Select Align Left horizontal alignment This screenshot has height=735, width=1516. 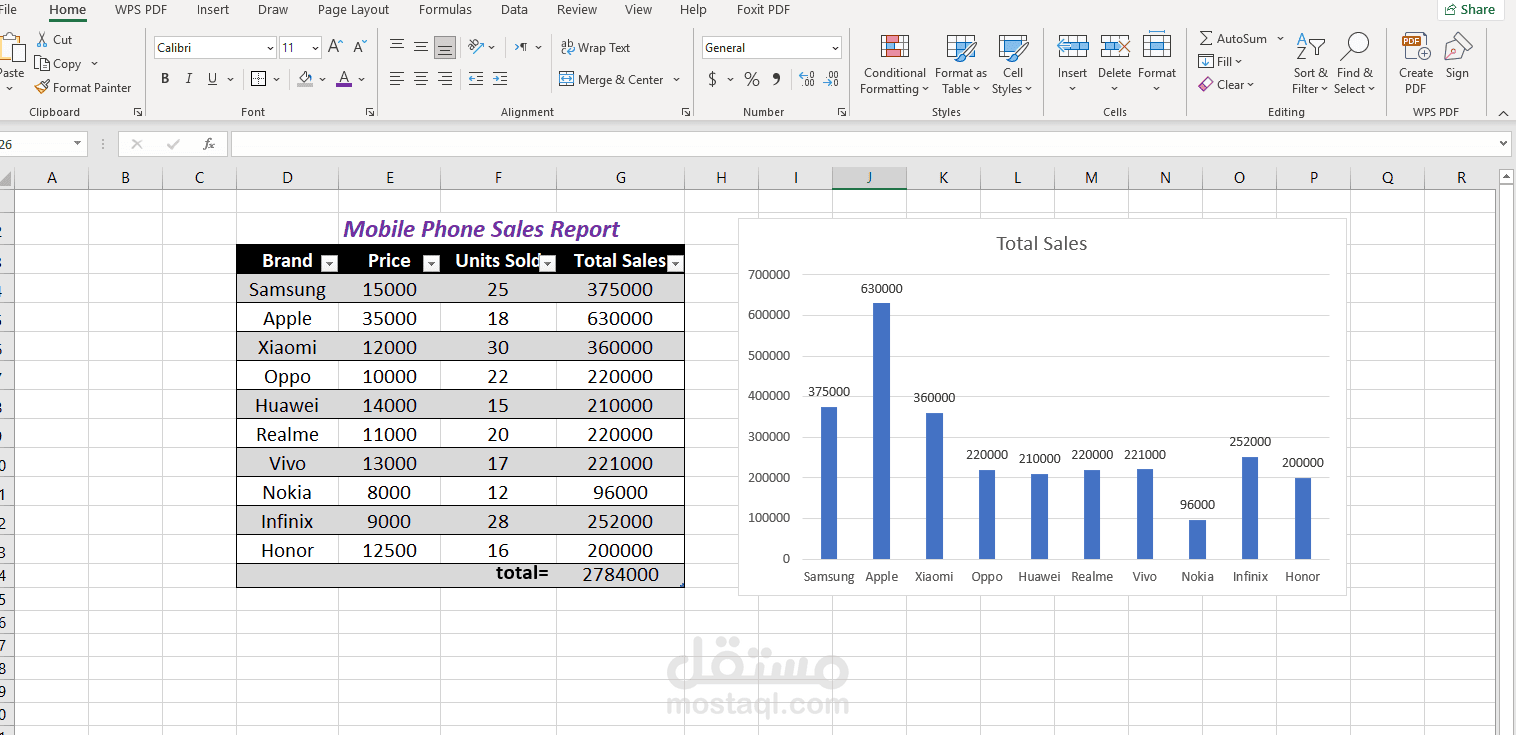coord(397,79)
